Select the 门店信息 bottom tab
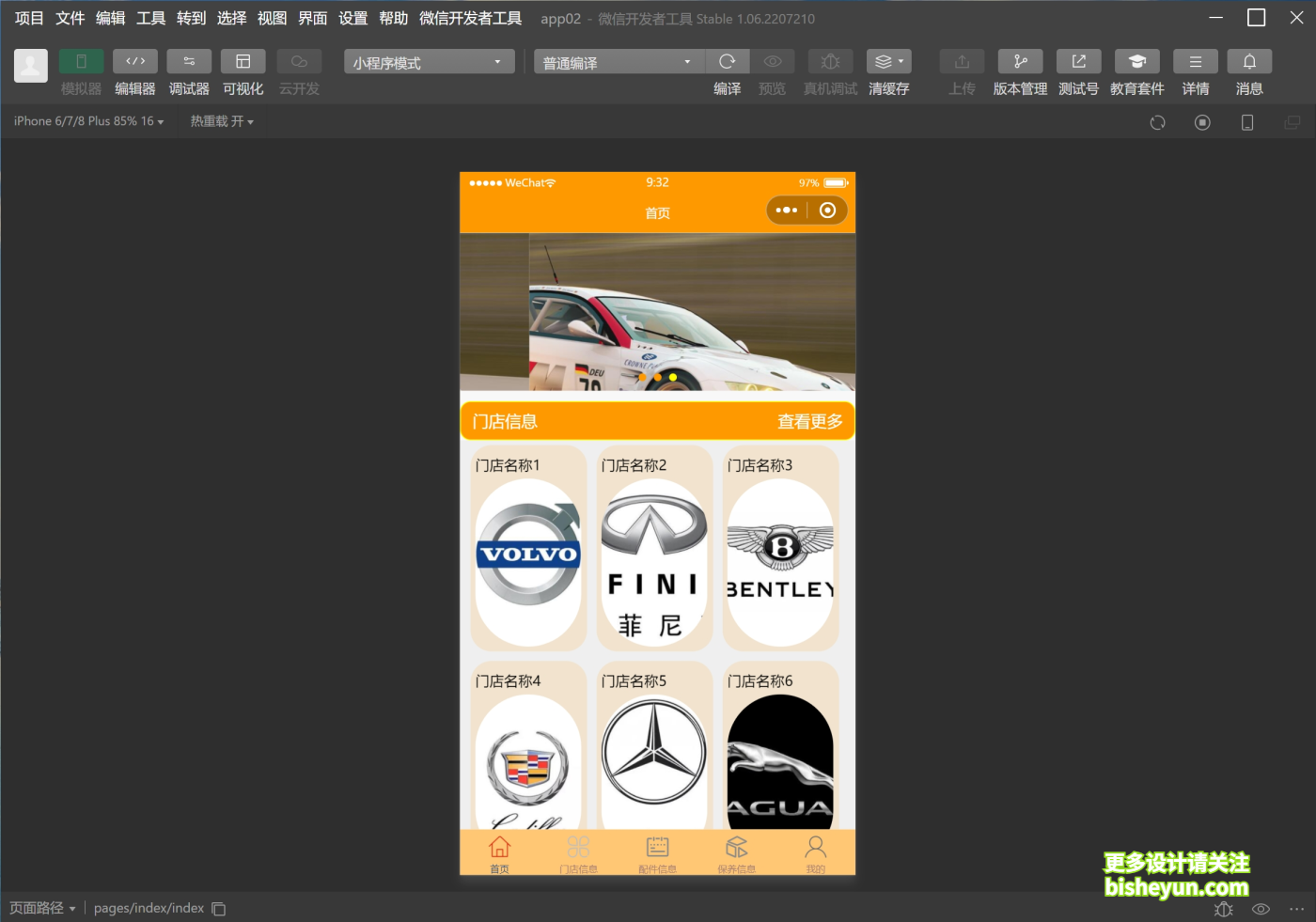 [578, 853]
